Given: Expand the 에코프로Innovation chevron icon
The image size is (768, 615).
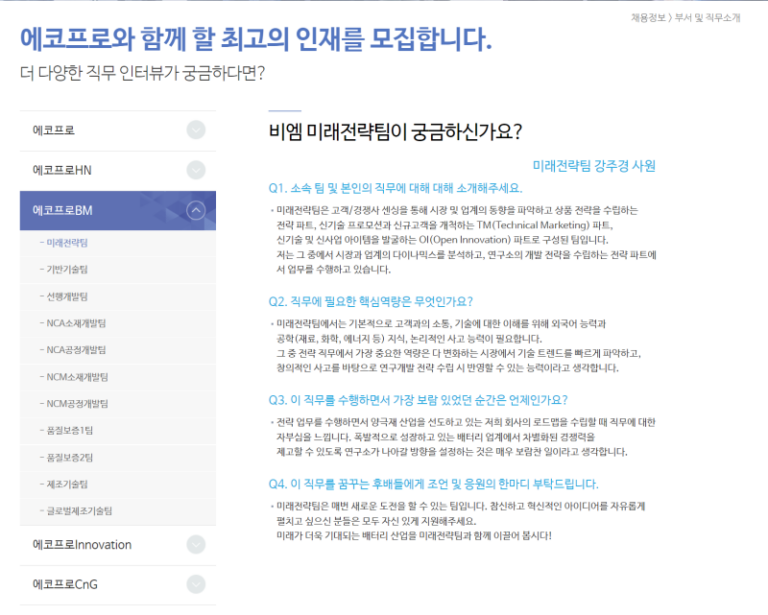Looking at the screenshot, I should pos(196,544).
